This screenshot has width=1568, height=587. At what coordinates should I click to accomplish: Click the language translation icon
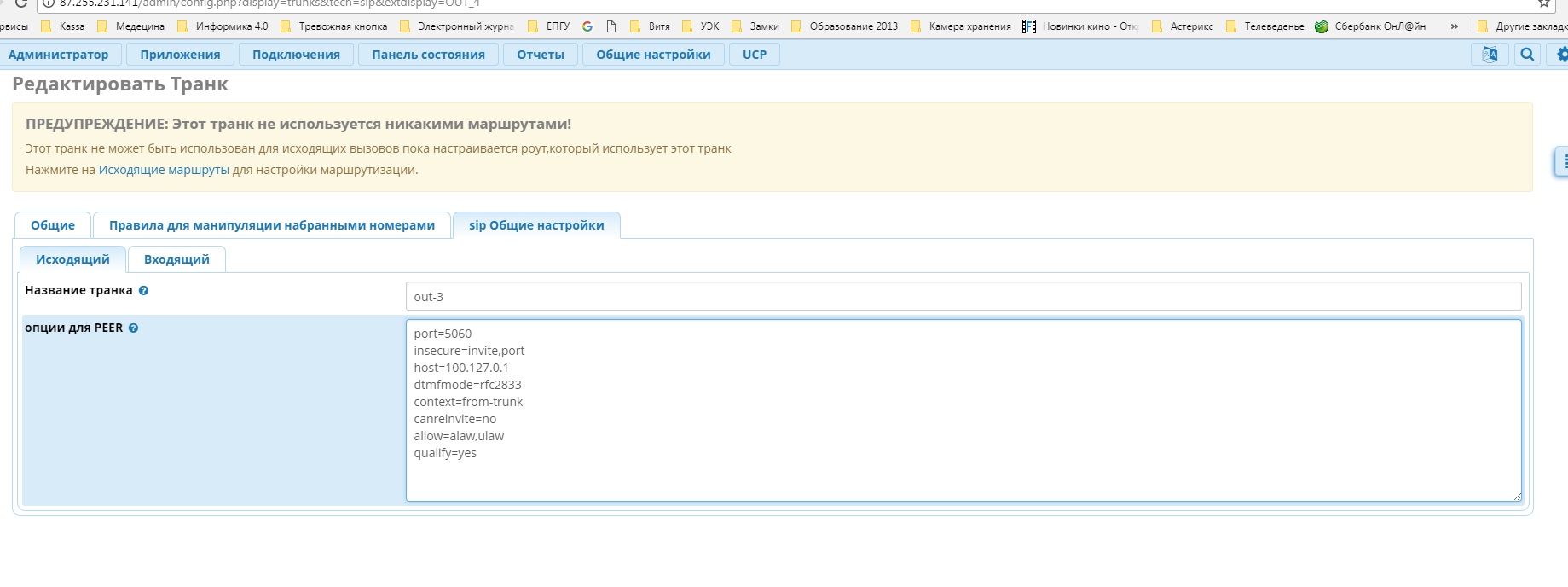(x=1489, y=55)
